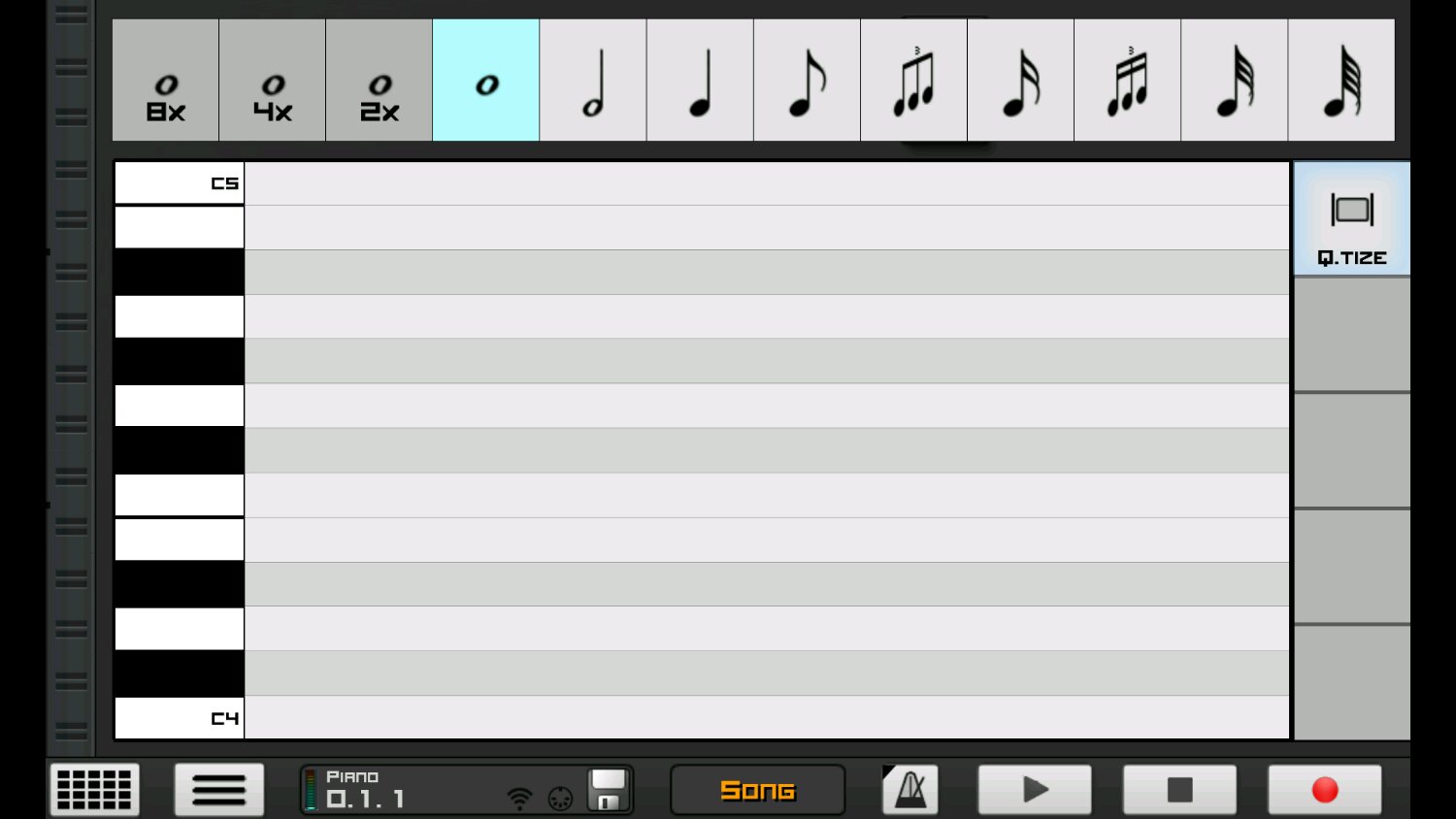Viewport: 1456px width, 819px height.
Task: Select the 8x whole note length
Action: pyautogui.click(x=166, y=81)
